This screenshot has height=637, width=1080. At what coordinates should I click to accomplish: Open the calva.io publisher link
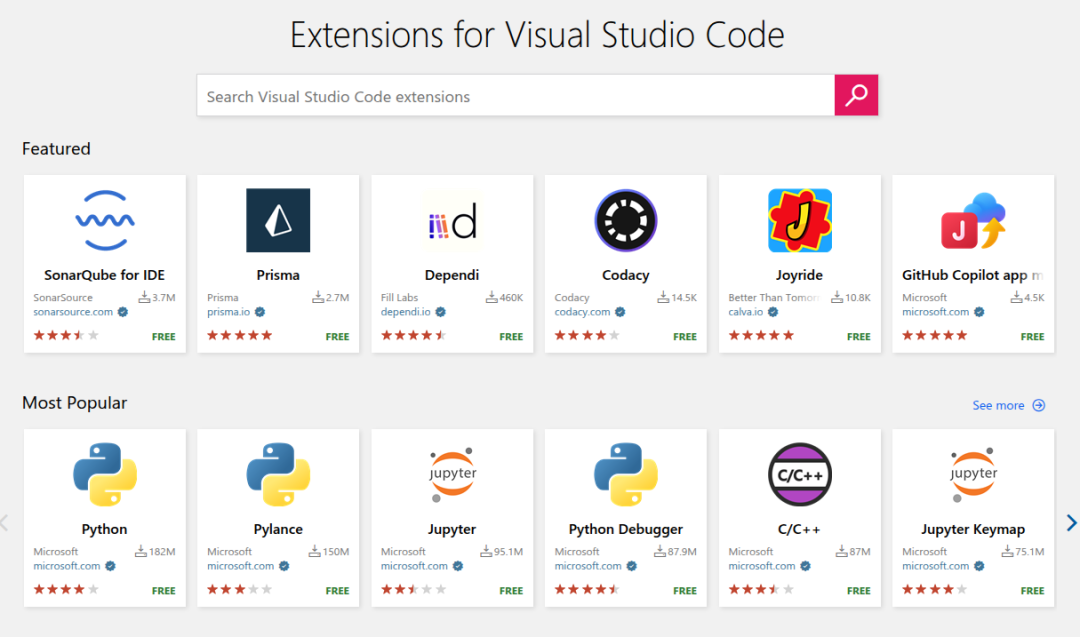746,312
